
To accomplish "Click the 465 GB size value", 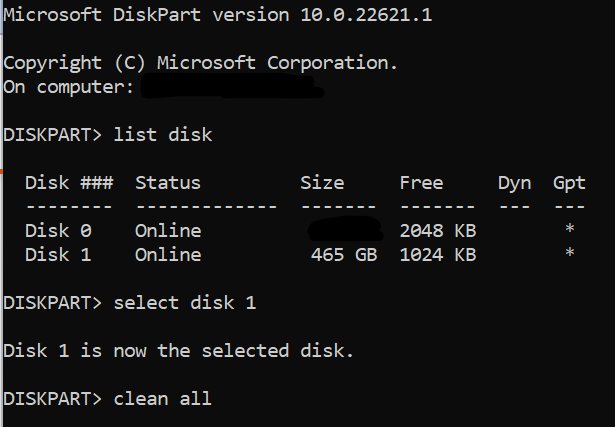I will 344,255.
